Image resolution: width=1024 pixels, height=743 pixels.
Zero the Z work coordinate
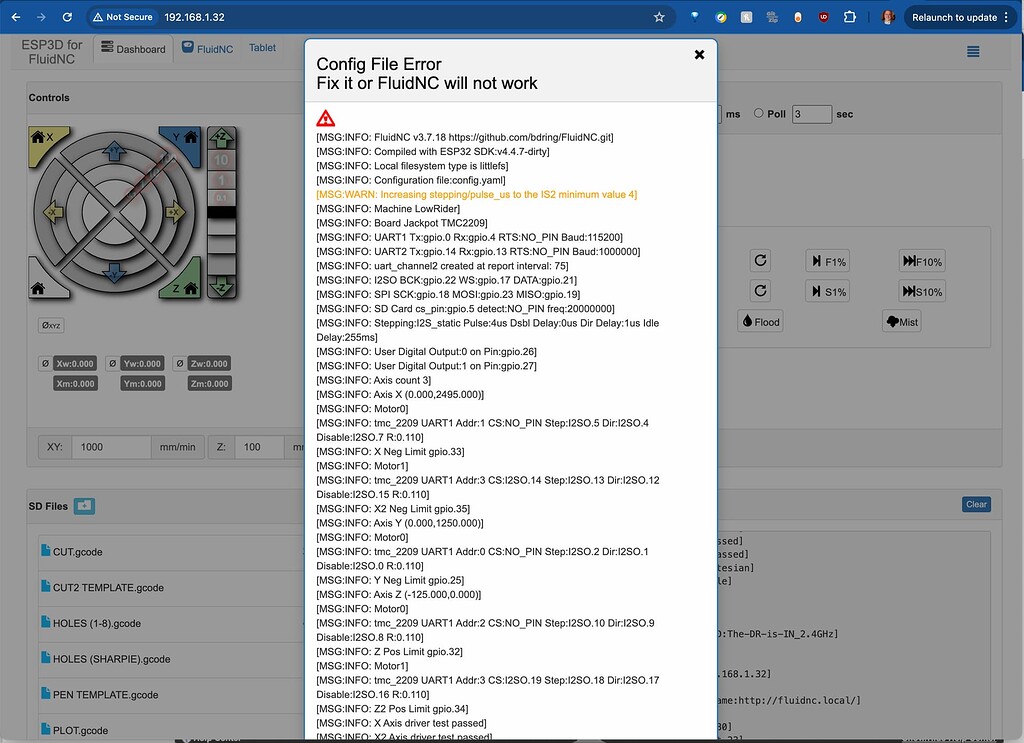[180, 364]
